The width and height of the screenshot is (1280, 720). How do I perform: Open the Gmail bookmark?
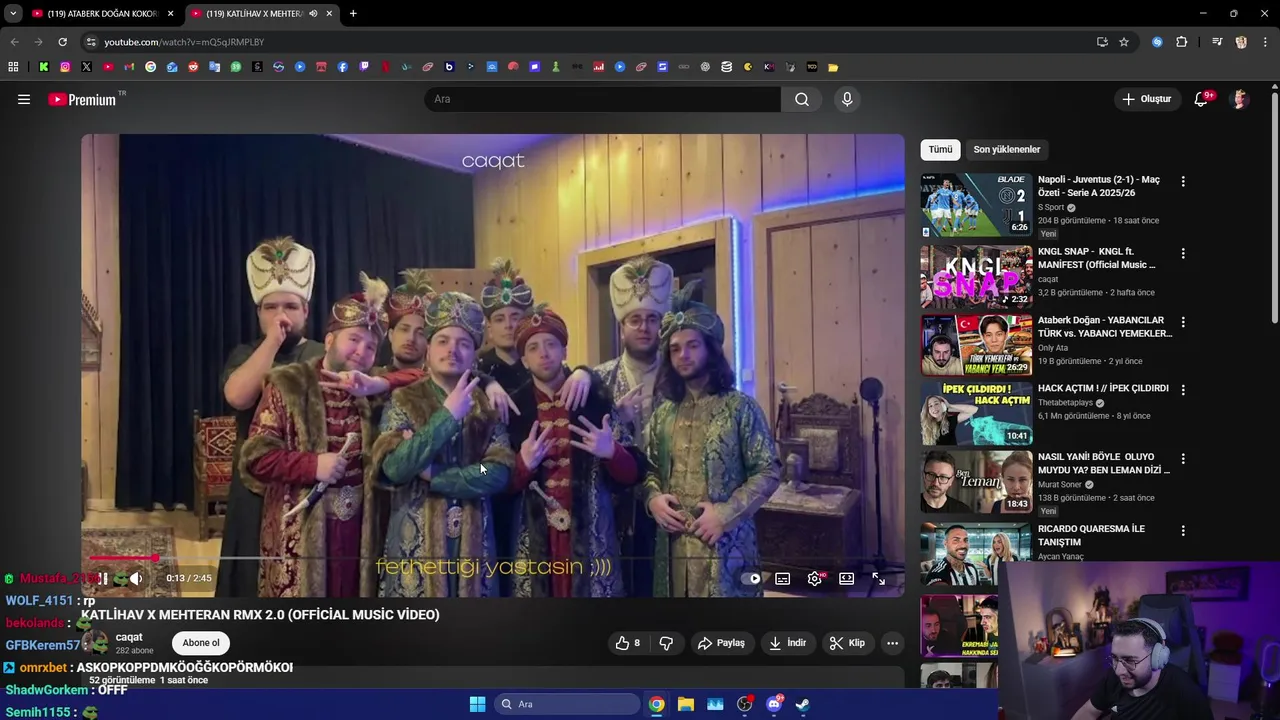(129, 67)
